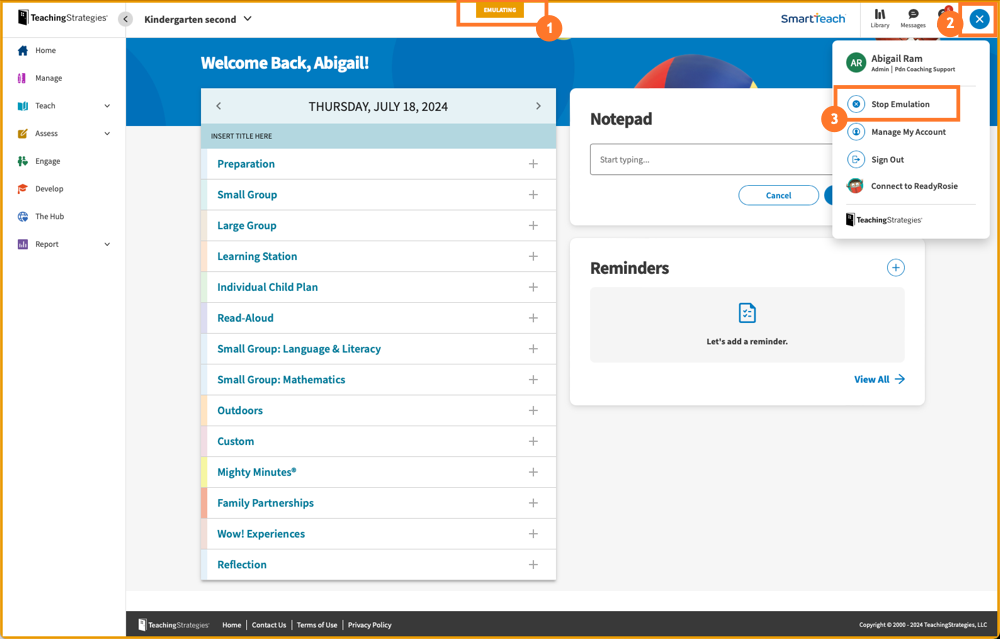1000x639 pixels.
Task: Cancel the notepad entry
Action: 778,195
